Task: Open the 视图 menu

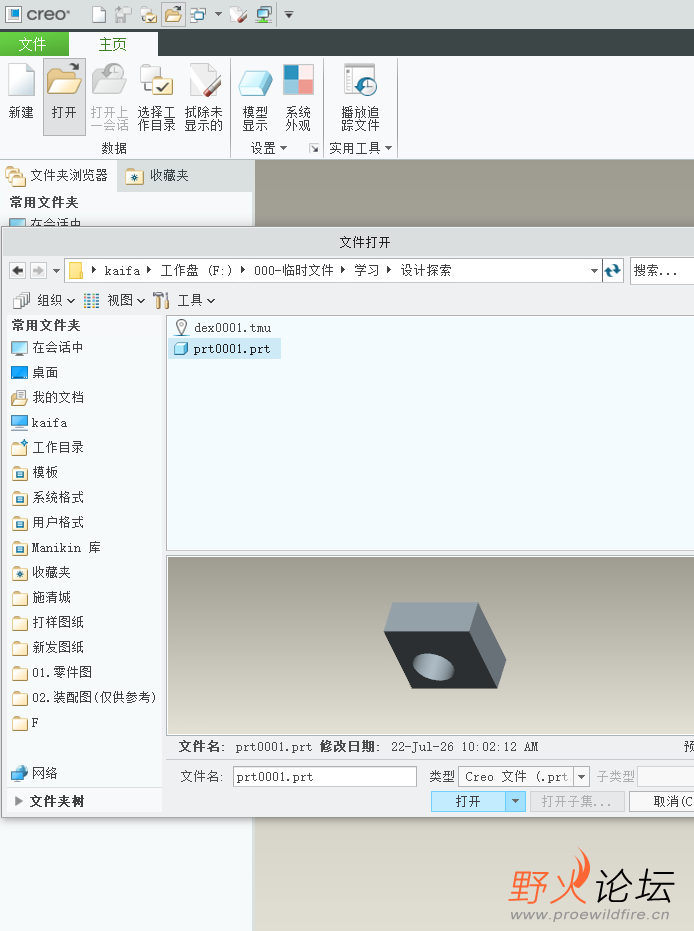Action: point(115,300)
